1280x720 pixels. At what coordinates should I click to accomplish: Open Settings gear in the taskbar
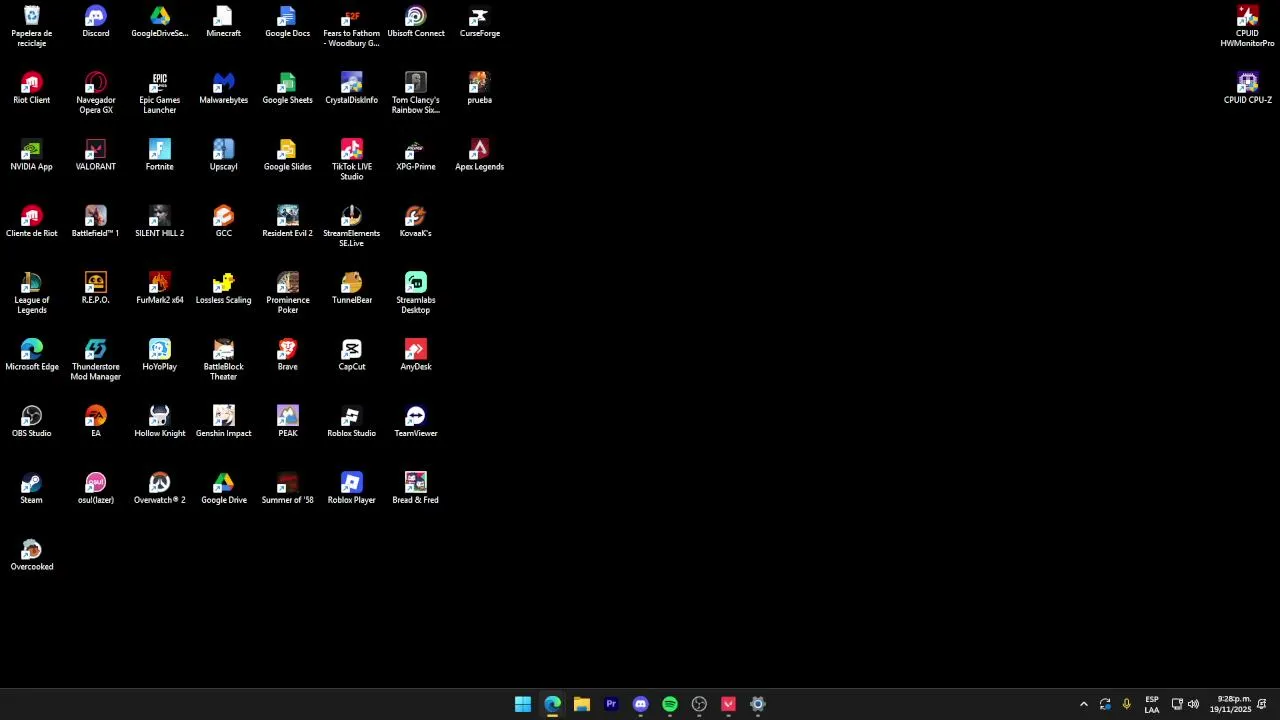(758, 704)
